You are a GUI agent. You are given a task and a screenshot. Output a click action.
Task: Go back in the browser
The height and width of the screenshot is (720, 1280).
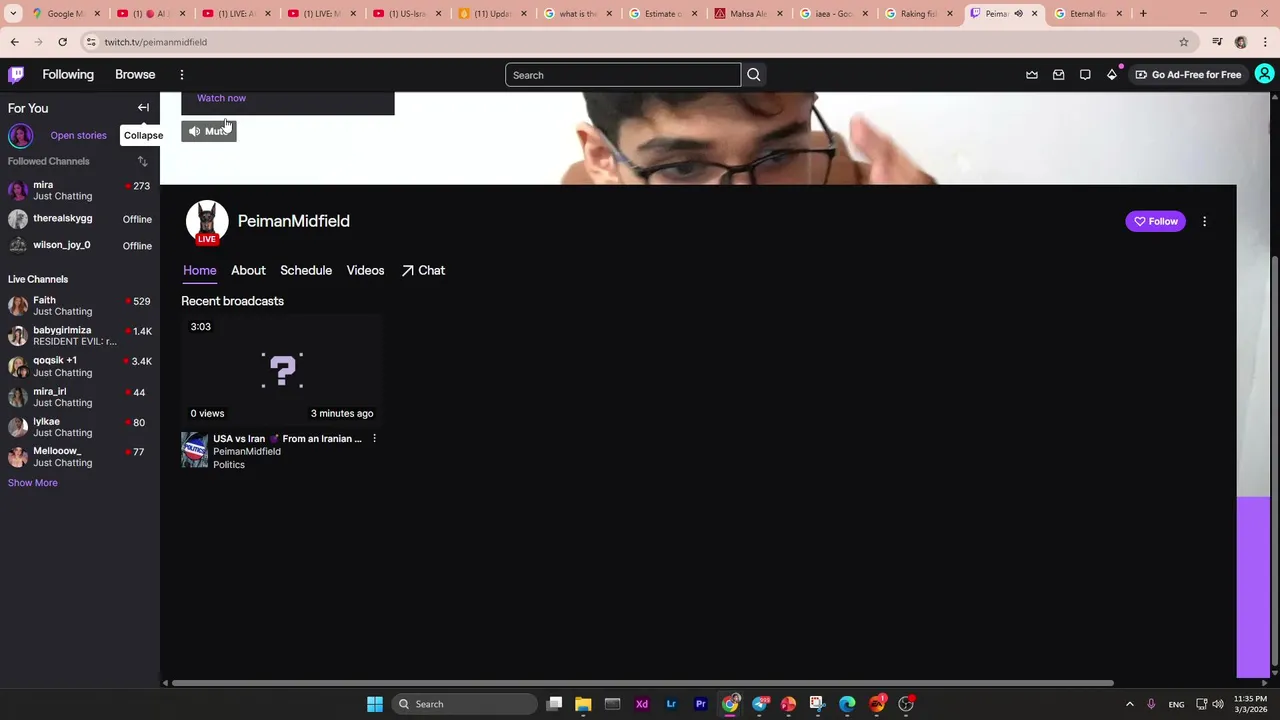pyautogui.click(x=14, y=42)
